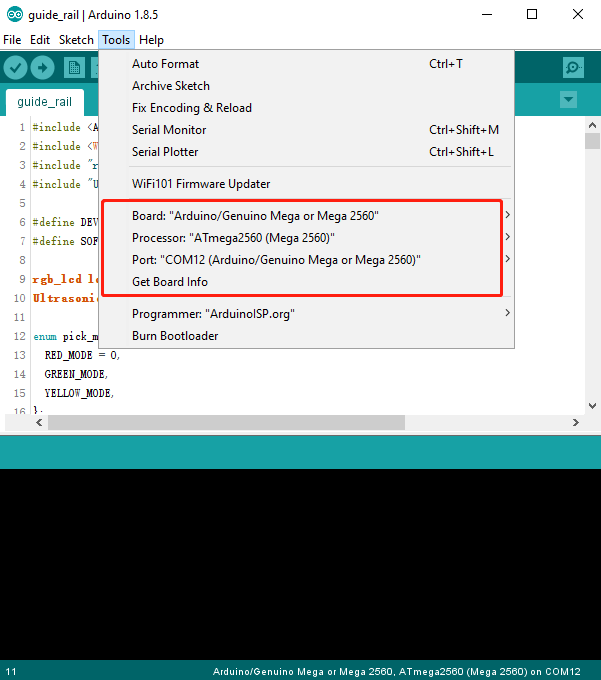Image resolution: width=601 pixels, height=680 pixels.
Task: Click horizontal scrollbar right arrow
Action: [575, 422]
